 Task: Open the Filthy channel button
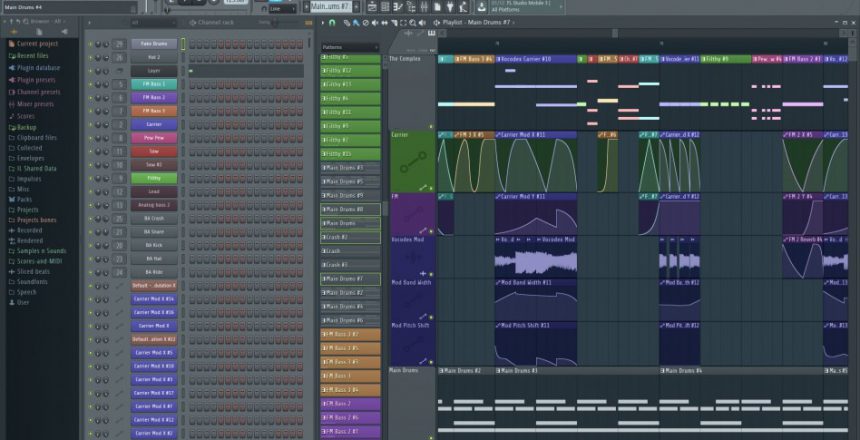(x=154, y=178)
